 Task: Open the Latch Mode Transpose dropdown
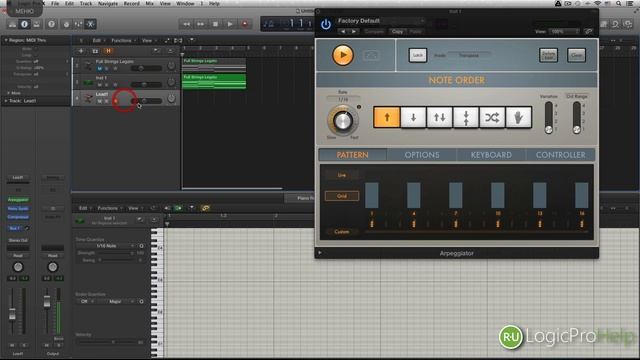[469, 55]
